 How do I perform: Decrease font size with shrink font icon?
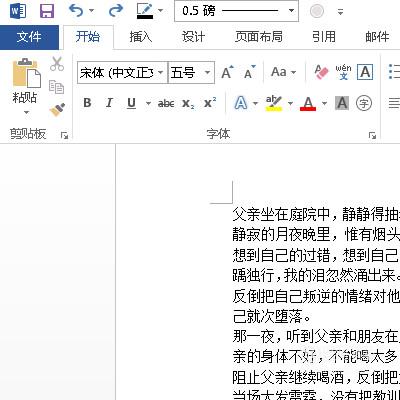click(x=249, y=72)
